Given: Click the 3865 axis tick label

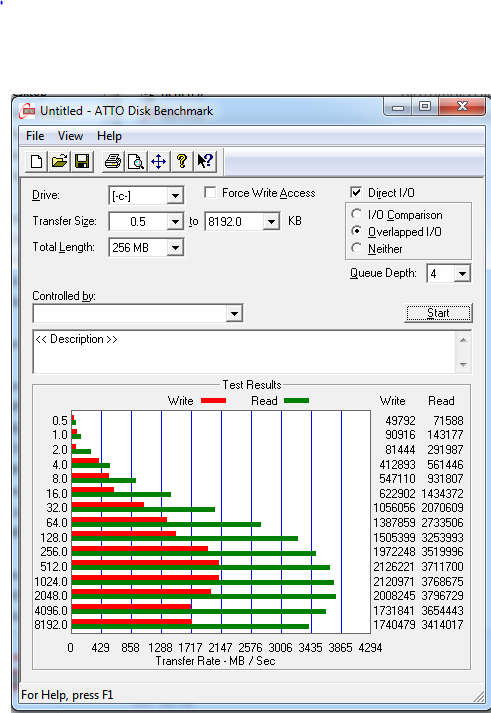Looking at the screenshot, I should point(341,648).
